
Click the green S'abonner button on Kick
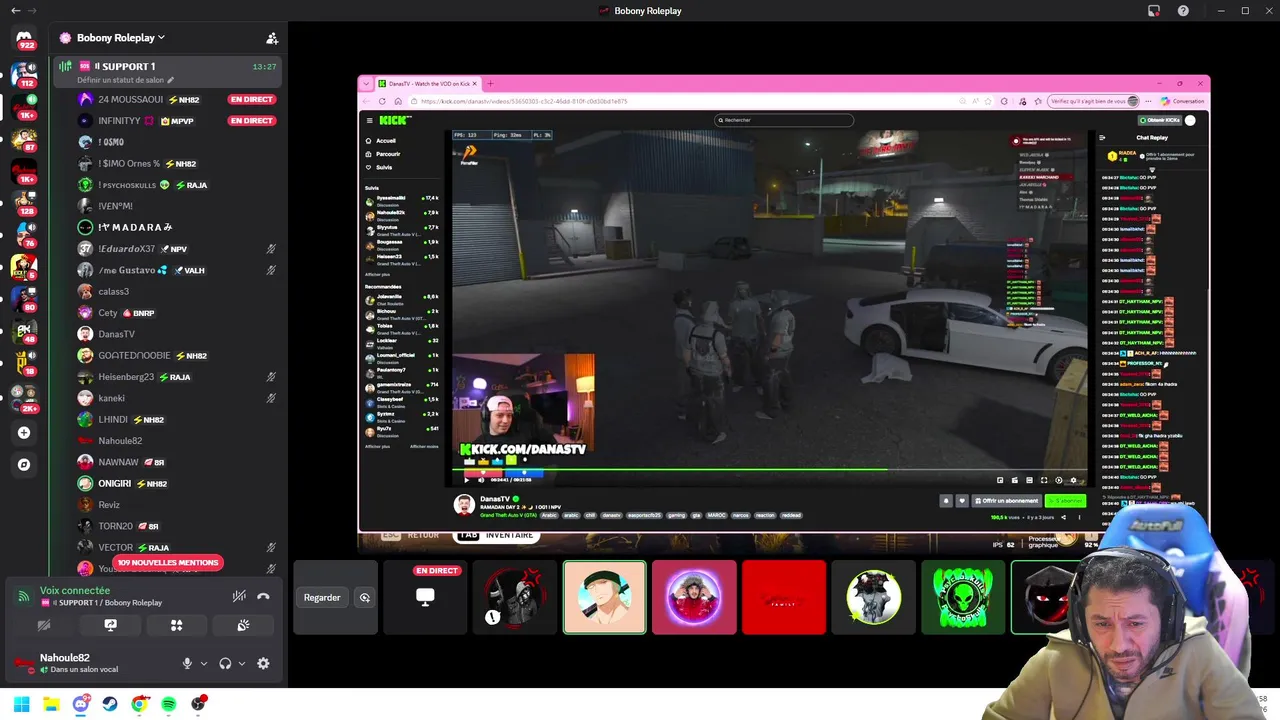[x=1065, y=500]
